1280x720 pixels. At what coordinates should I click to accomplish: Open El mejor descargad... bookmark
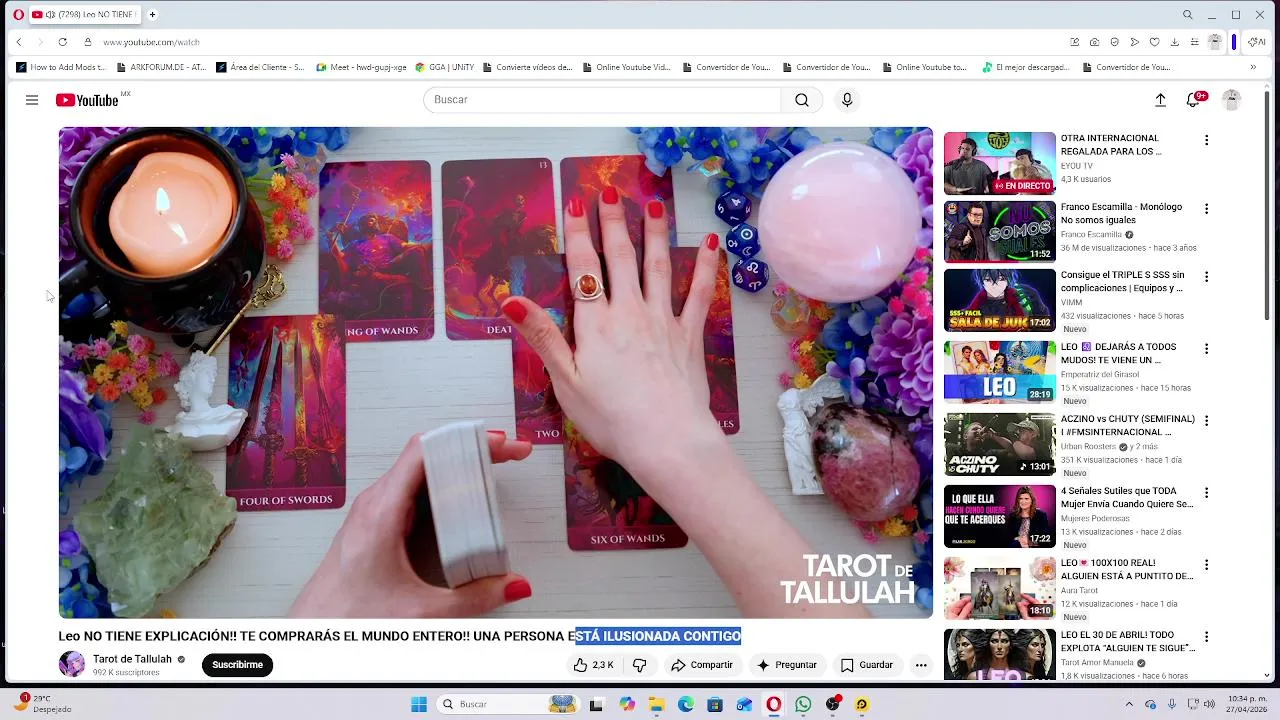click(x=1026, y=67)
